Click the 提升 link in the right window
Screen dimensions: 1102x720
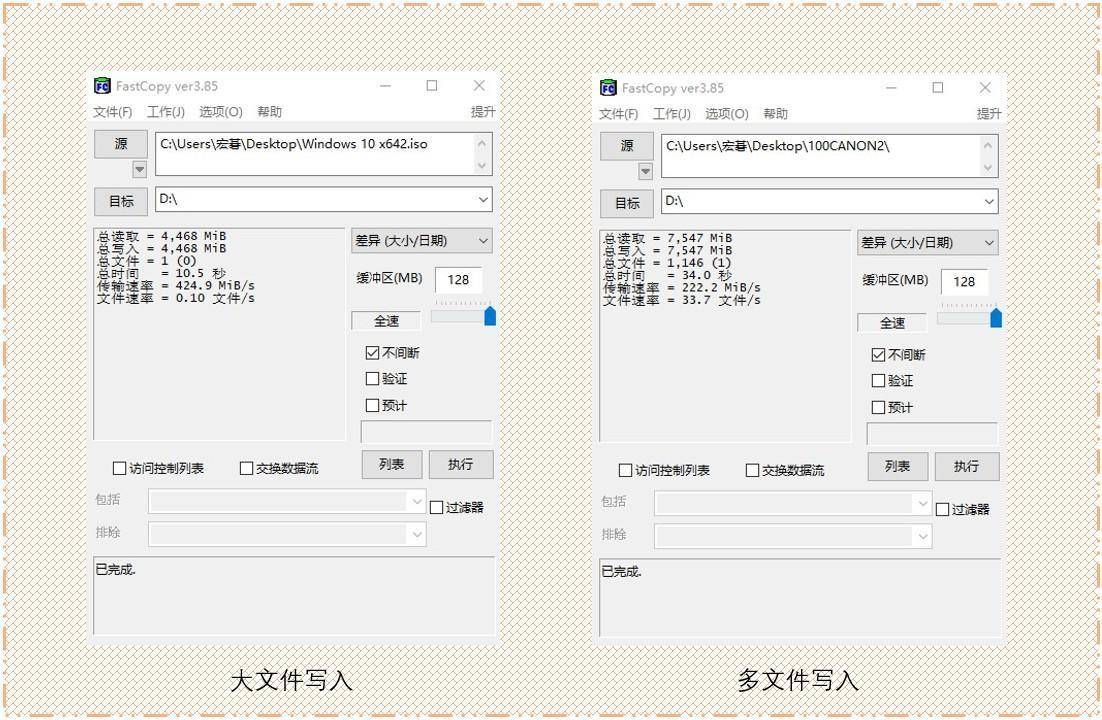pyautogui.click(x=988, y=113)
